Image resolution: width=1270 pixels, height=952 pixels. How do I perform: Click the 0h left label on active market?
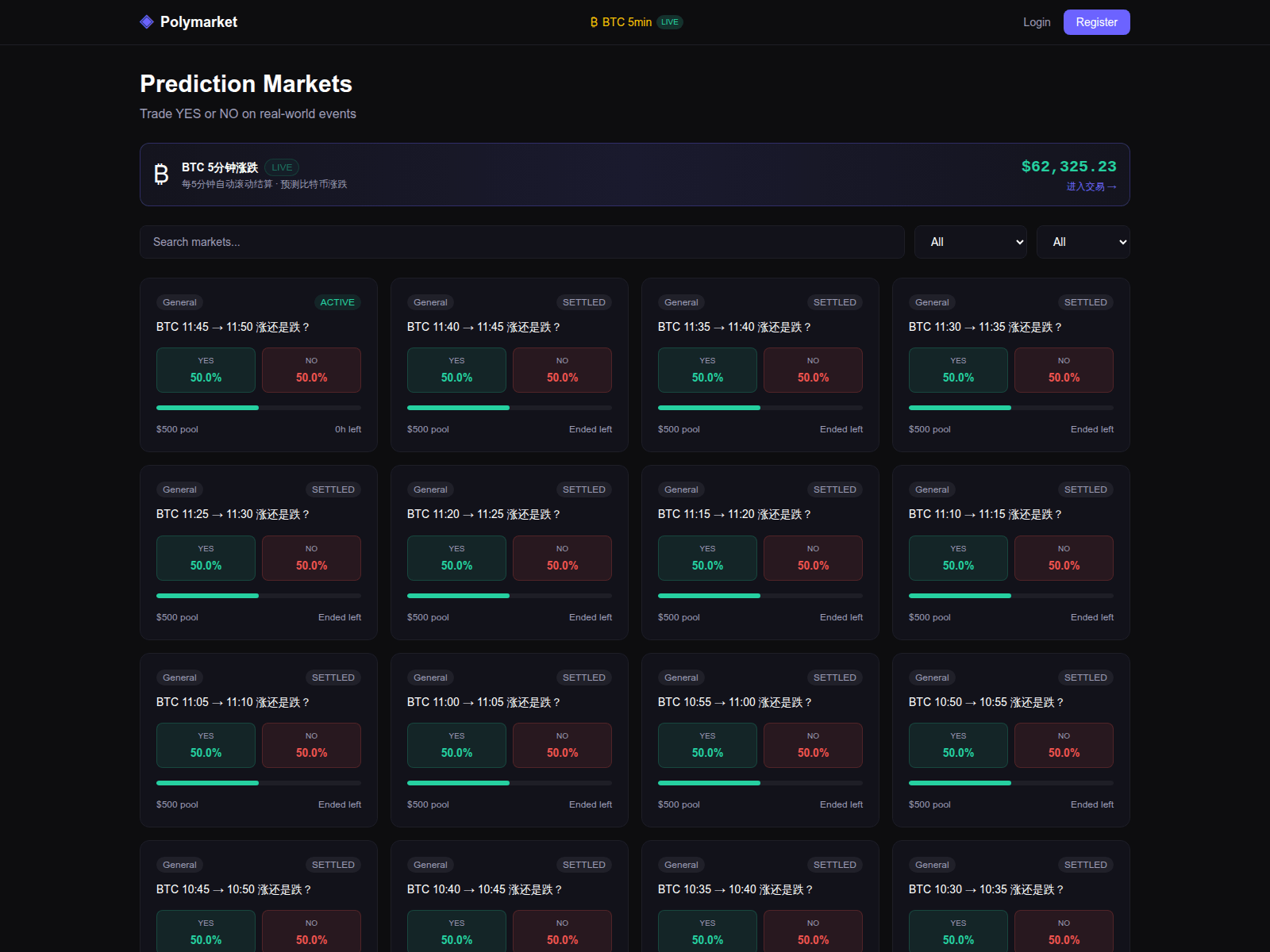pos(348,429)
